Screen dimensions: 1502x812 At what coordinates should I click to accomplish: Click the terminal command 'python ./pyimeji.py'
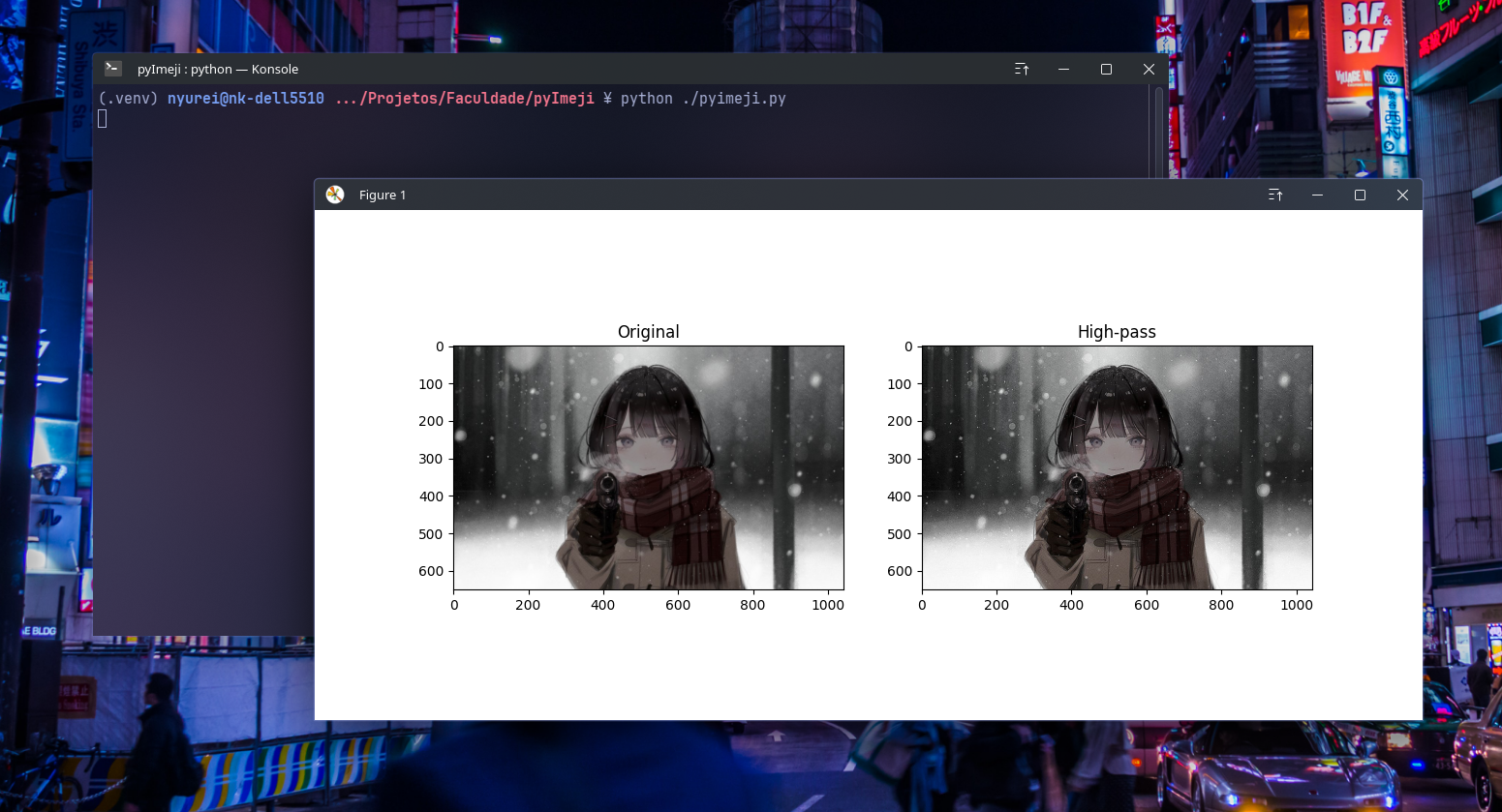703,99
